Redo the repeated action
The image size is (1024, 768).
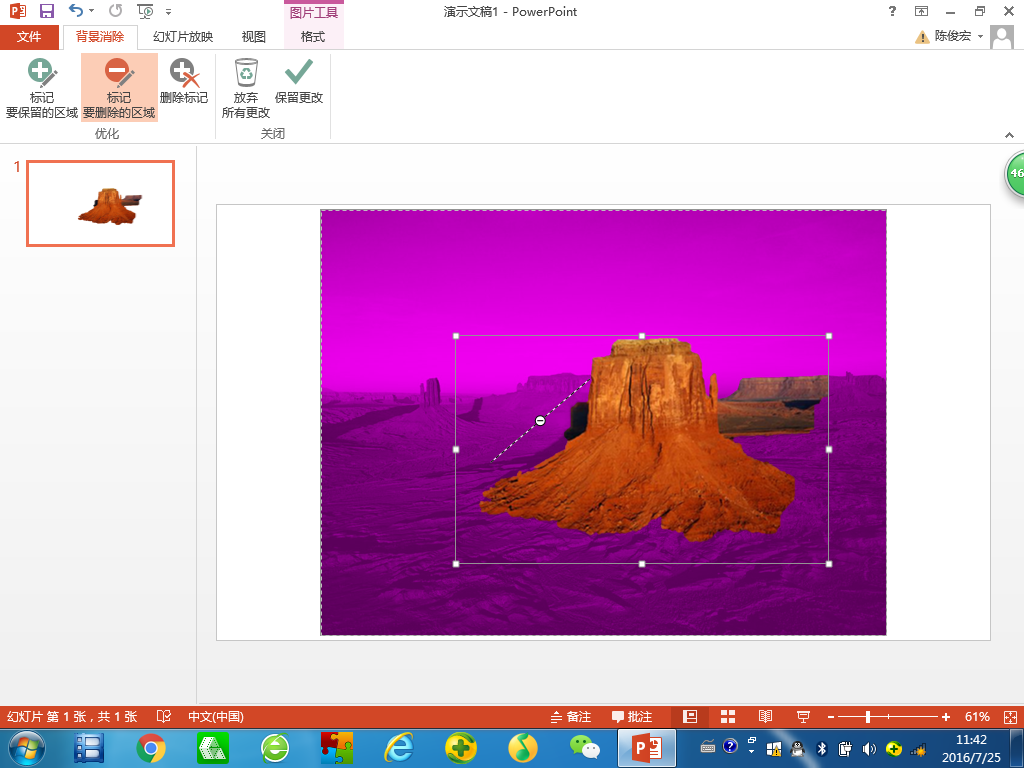click(116, 11)
